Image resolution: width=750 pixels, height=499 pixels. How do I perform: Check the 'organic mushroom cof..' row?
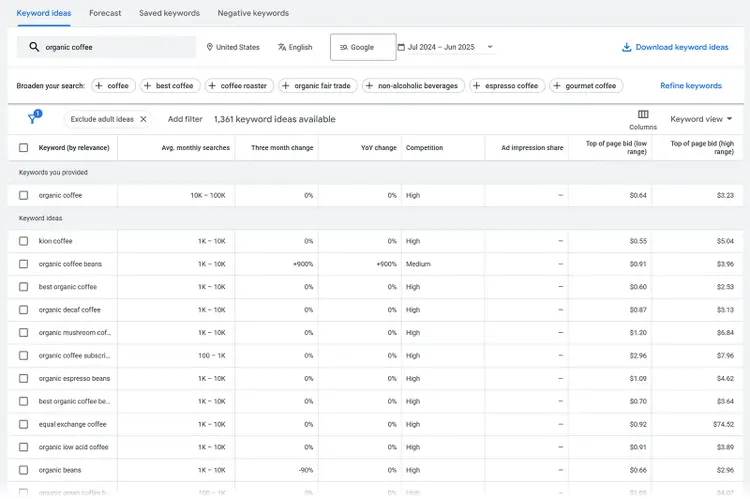coord(23,333)
